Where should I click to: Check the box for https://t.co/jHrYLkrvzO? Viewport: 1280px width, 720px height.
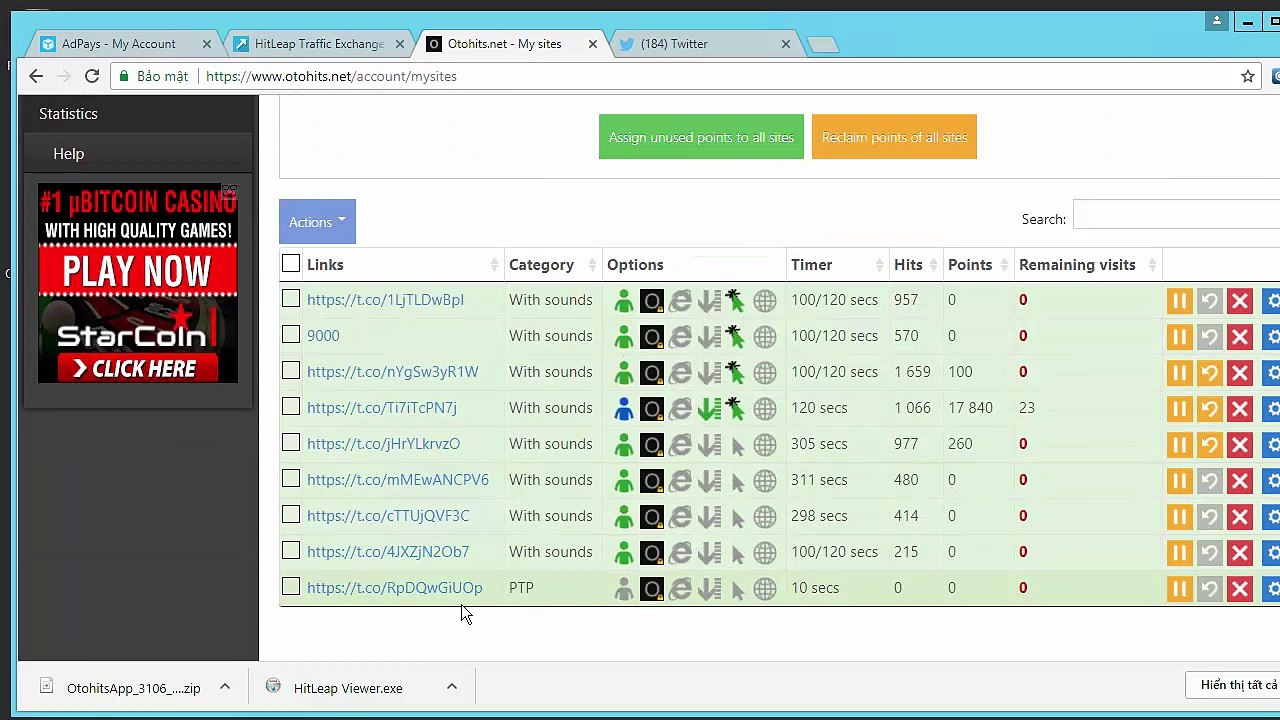tap(291, 443)
